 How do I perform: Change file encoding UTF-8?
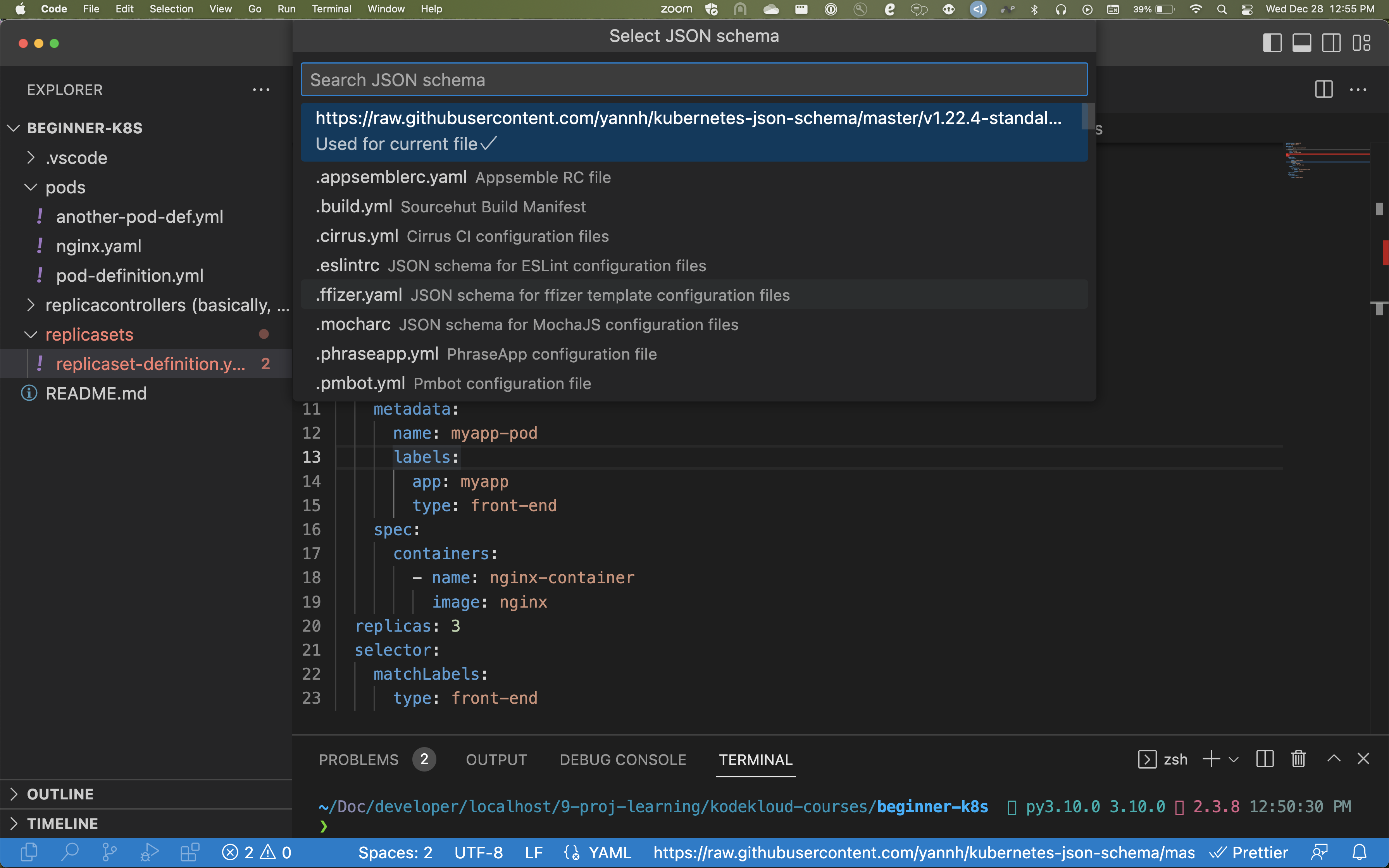[x=479, y=852]
